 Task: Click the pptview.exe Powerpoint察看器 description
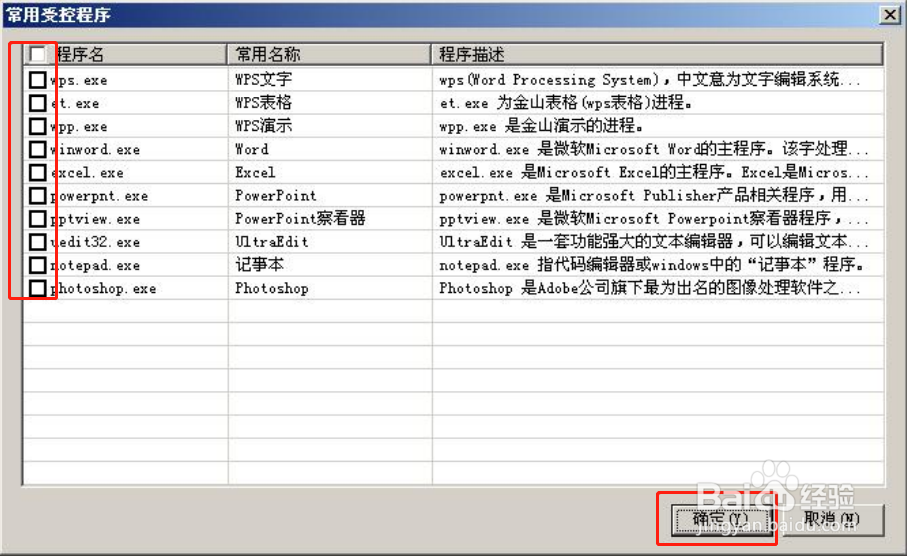654,218
